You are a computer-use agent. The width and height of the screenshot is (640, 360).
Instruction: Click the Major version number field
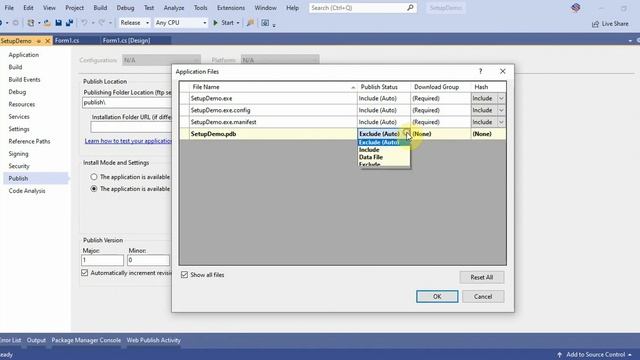[x=102, y=260]
